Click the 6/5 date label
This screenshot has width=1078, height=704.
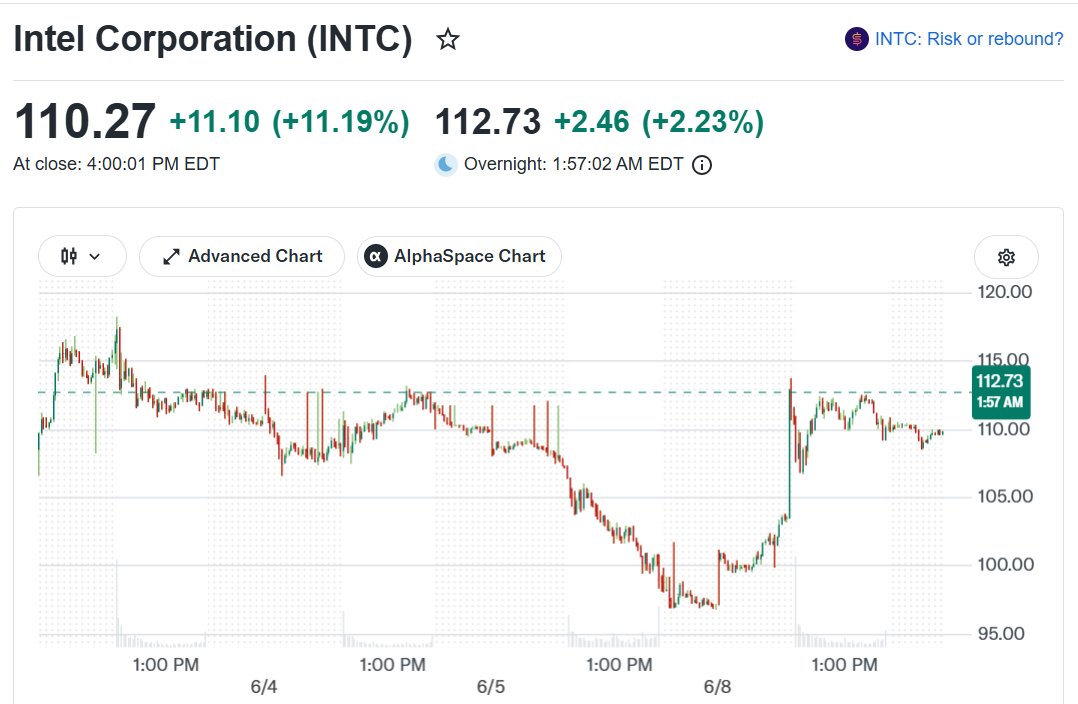pos(491,687)
